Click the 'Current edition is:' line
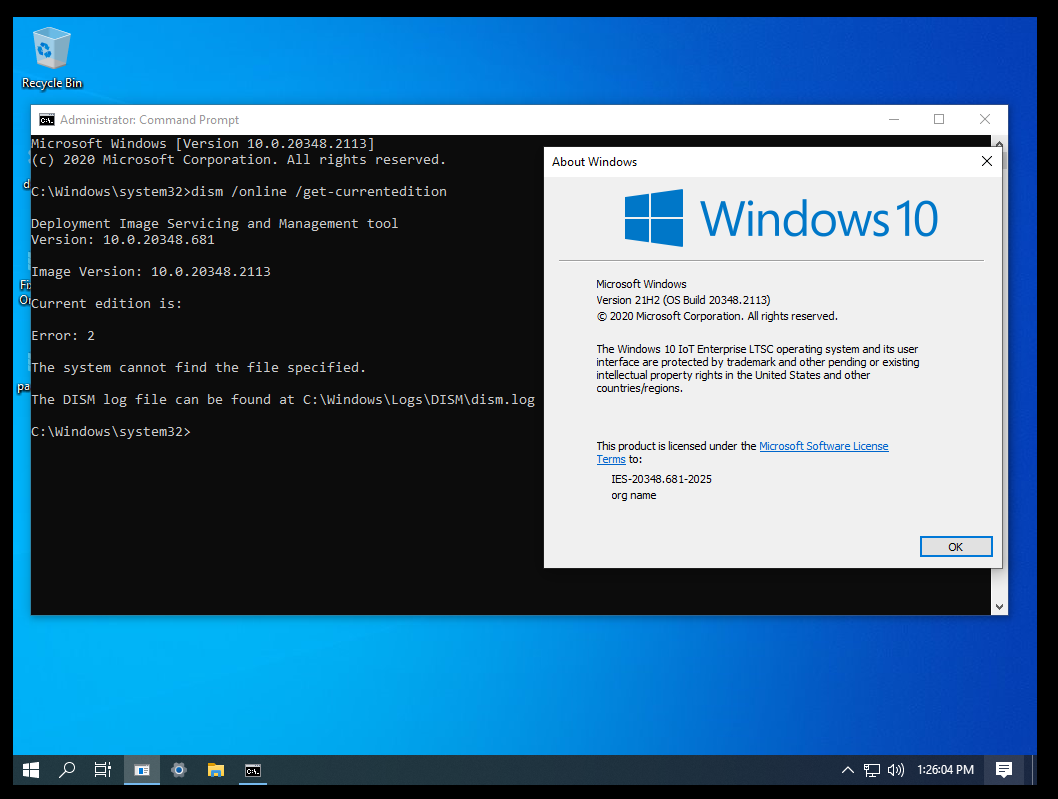This screenshot has height=799, width=1058. click(x=107, y=304)
